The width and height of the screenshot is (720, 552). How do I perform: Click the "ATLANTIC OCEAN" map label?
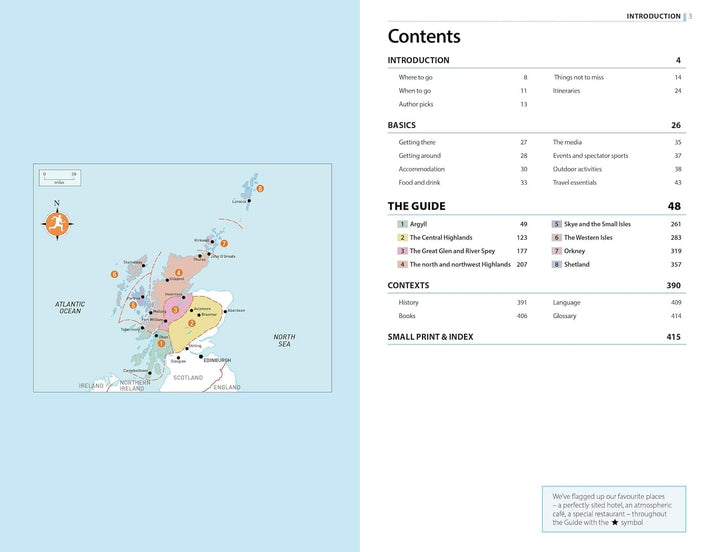coord(70,308)
